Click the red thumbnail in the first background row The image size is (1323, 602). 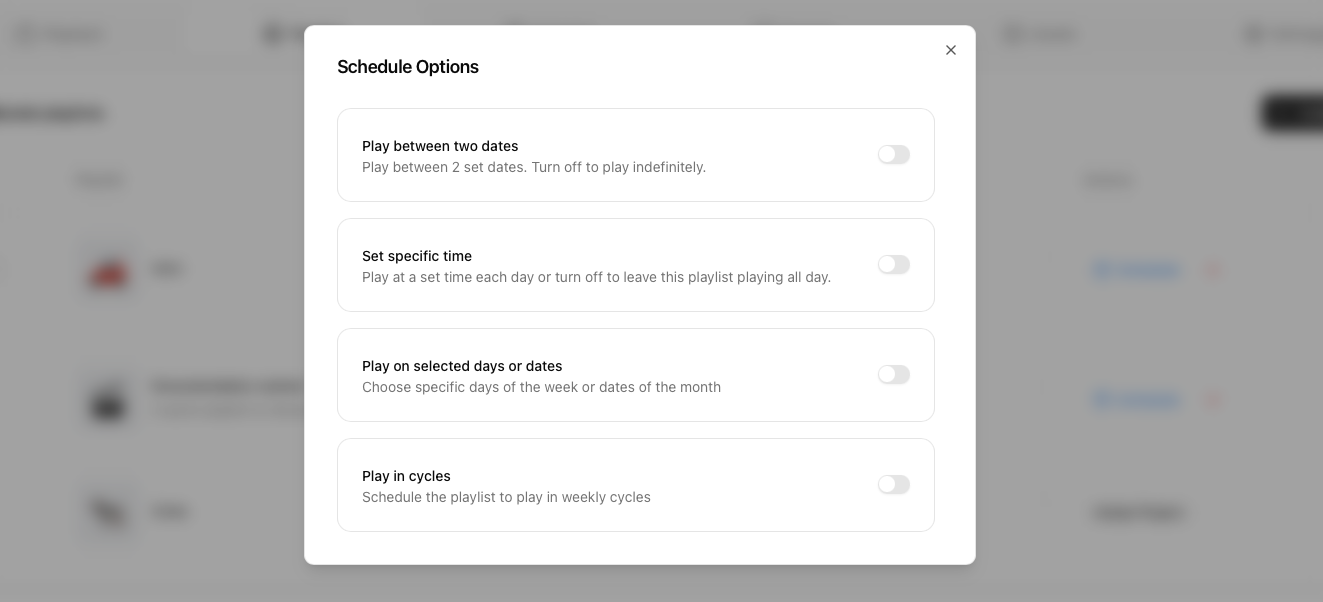108,271
